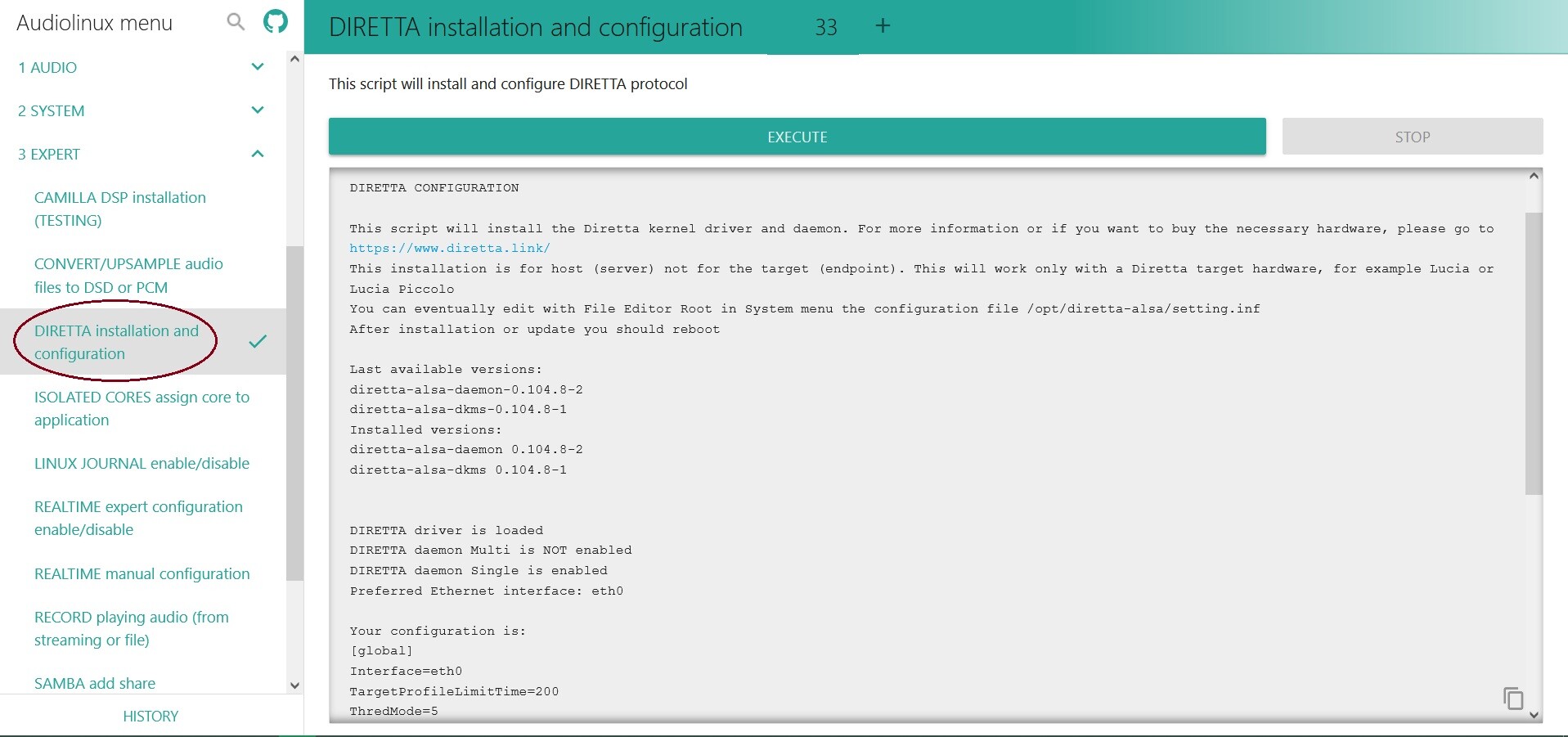Viewport: 1568px width, 737px height.
Task: Click 'diretta-alsa-daemon-0.104.8-2' version line
Action: point(466,389)
